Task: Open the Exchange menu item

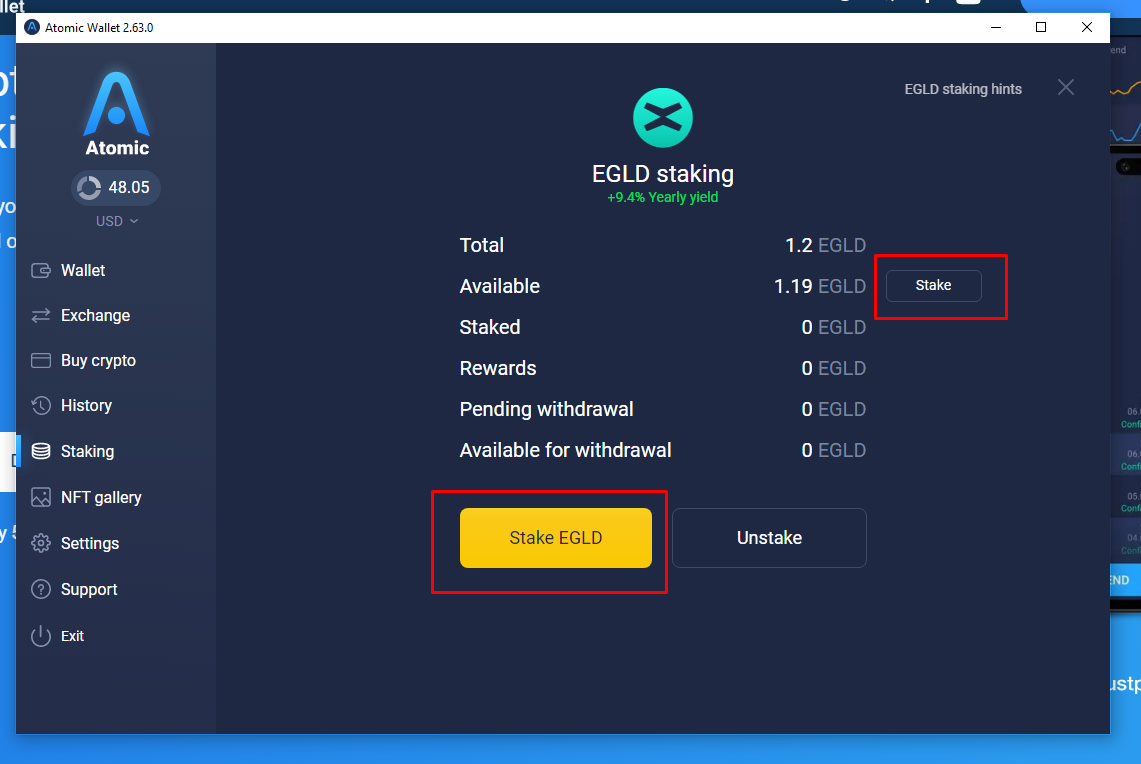Action: (x=95, y=315)
